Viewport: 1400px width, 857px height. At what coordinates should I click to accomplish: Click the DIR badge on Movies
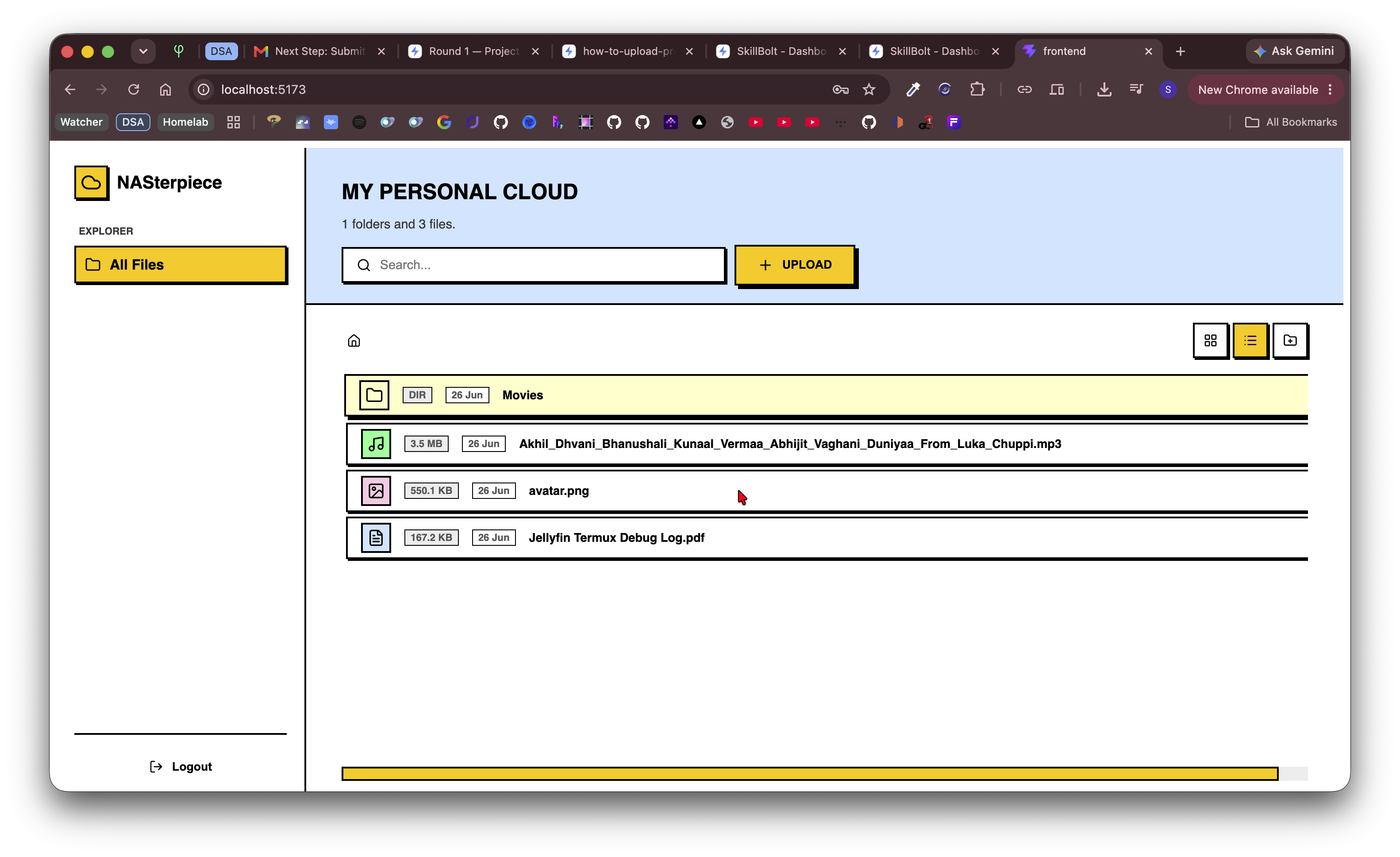(x=417, y=395)
